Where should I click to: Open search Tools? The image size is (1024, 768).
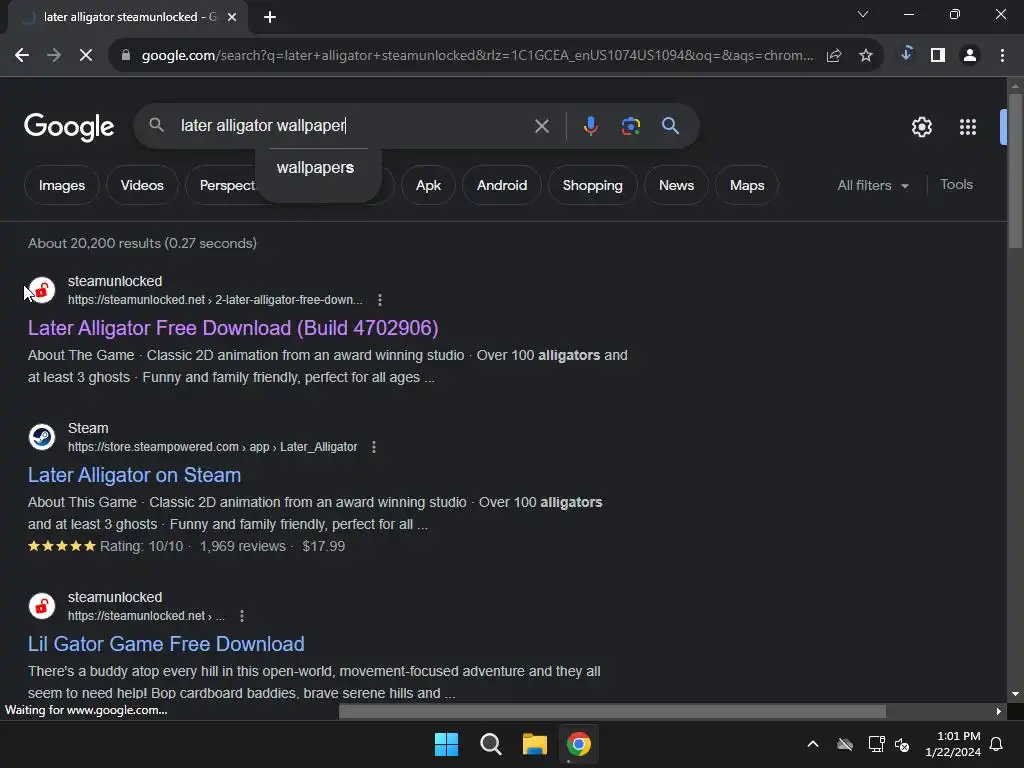pyautogui.click(x=956, y=185)
